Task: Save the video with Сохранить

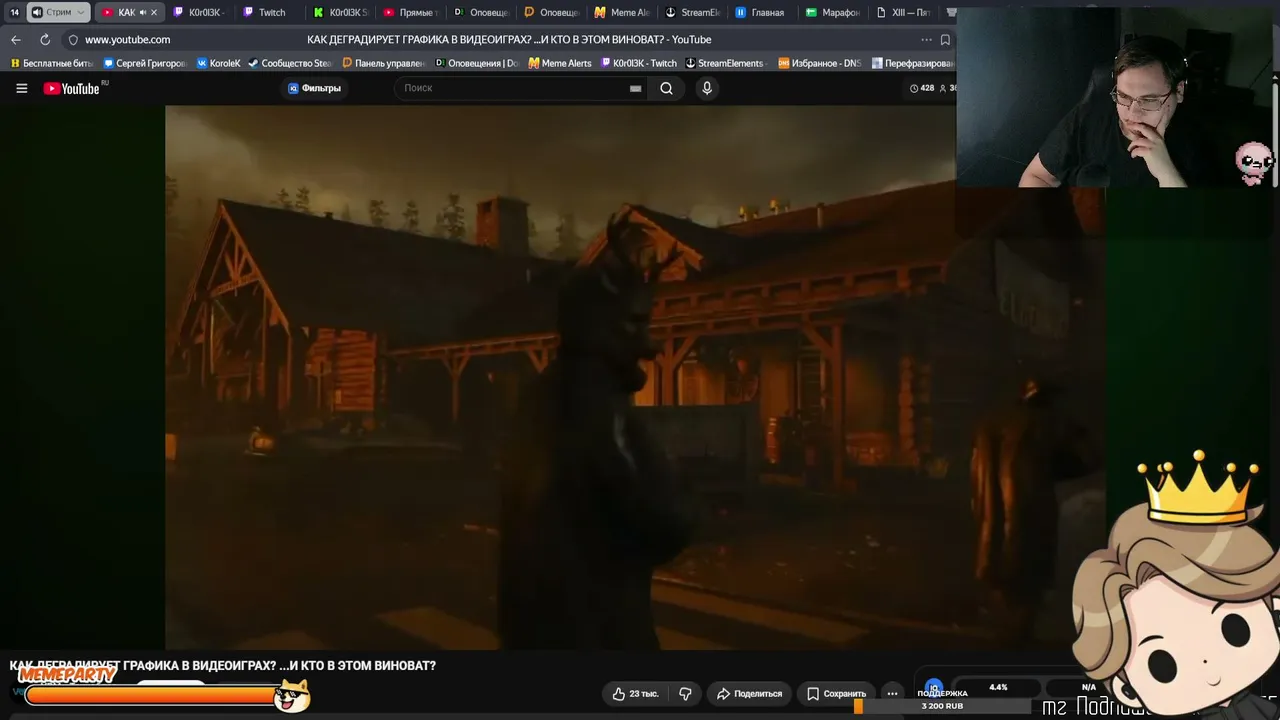Action: pyautogui.click(x=837, y=693)
